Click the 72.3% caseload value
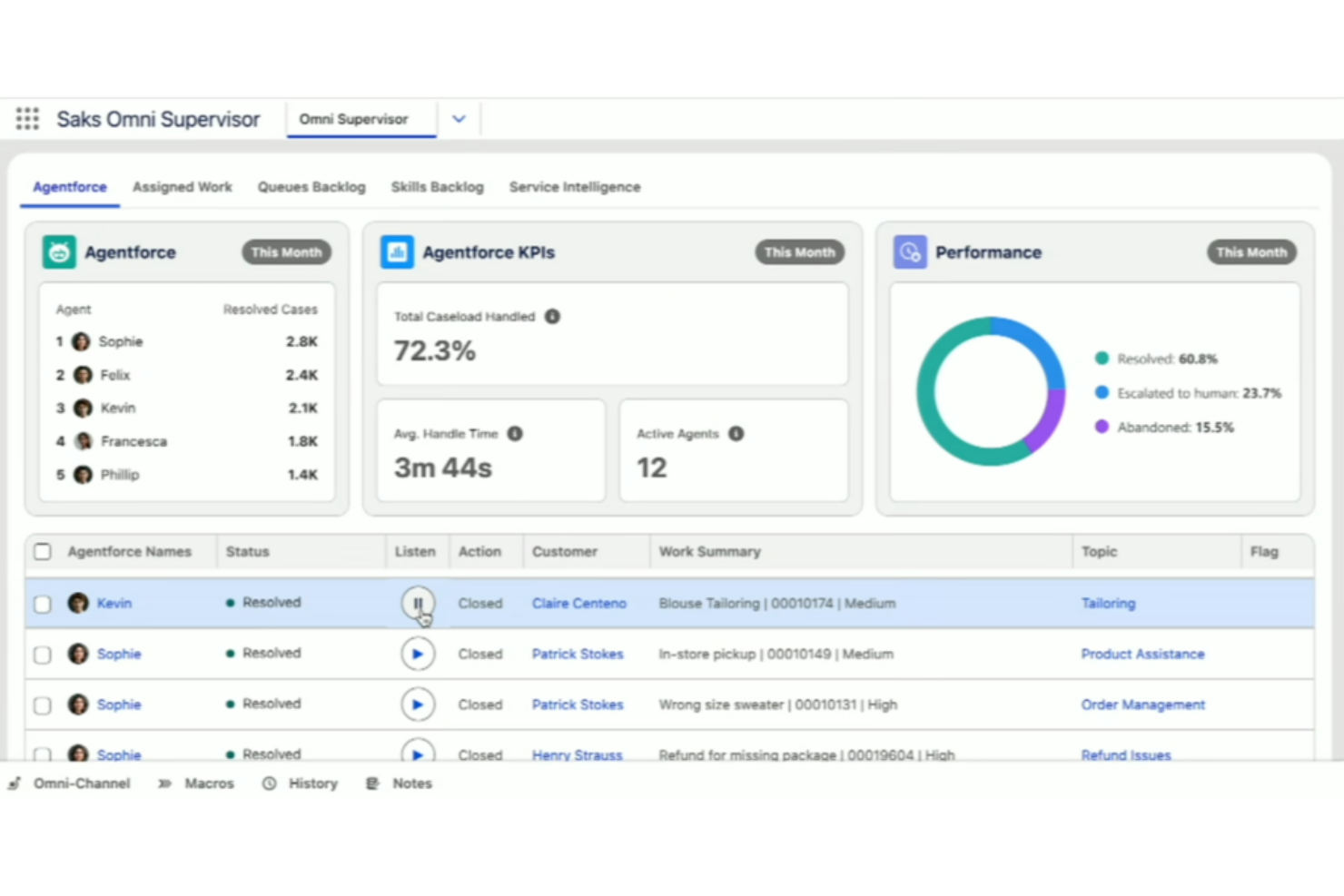Screen dimensions: 1344x896 (434, 351)
